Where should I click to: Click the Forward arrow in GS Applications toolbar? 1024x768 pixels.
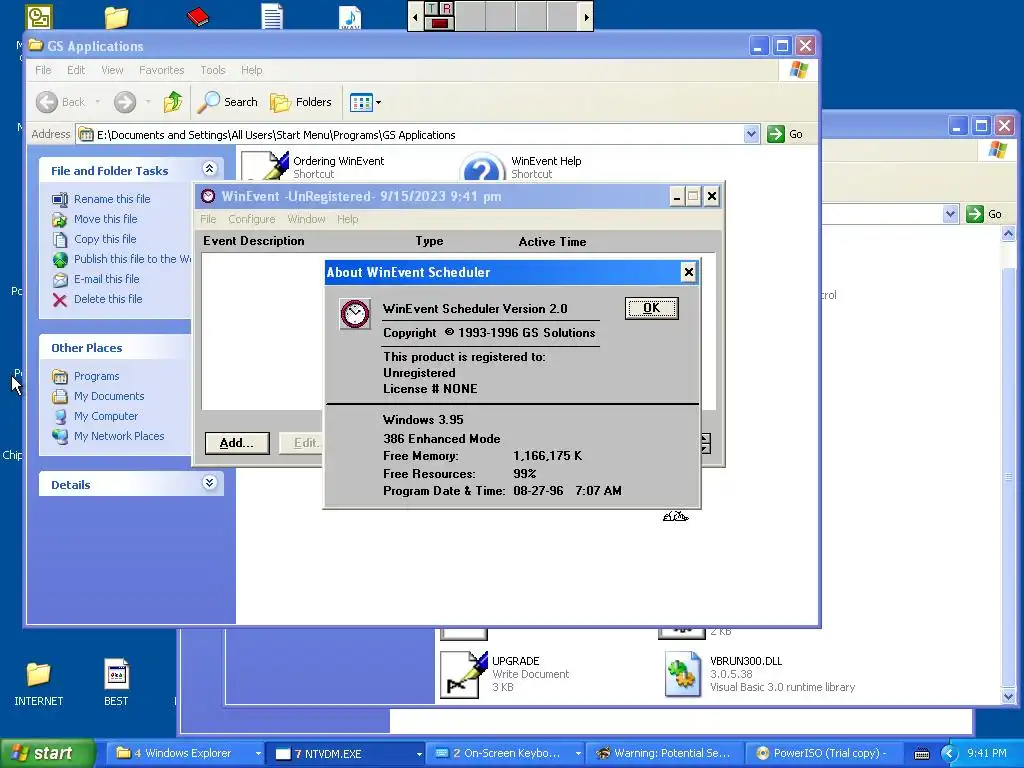tap(125, 102)
